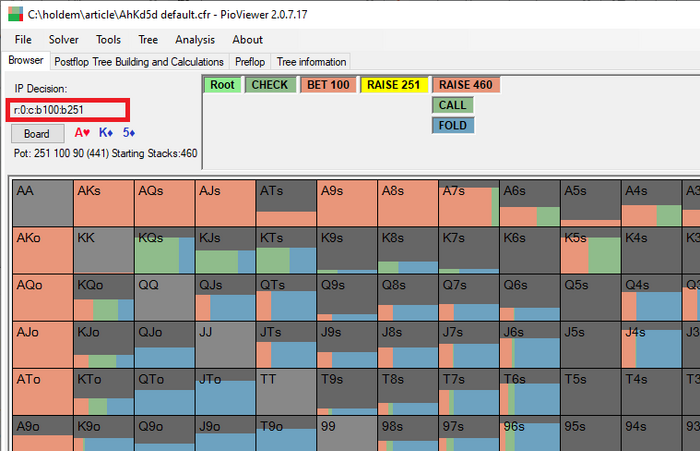Select the Q4s hand cell
The image size is (700, 451).
(x=651, y=298)
